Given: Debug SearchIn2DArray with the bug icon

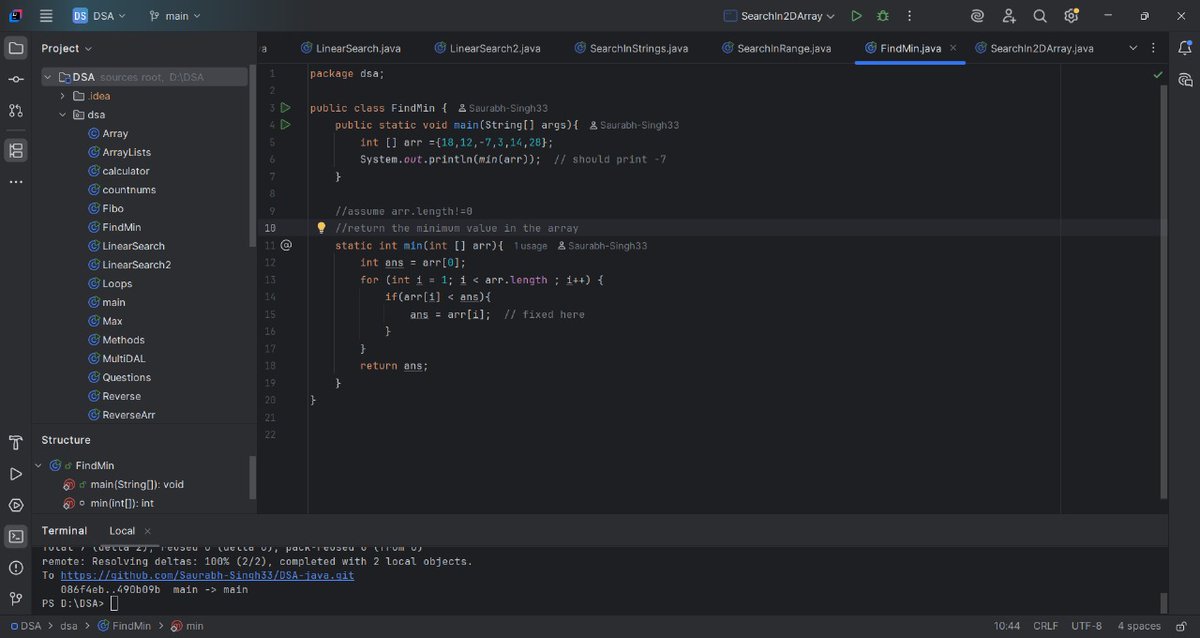Looking at the screenshot, I should pos(883,16).
